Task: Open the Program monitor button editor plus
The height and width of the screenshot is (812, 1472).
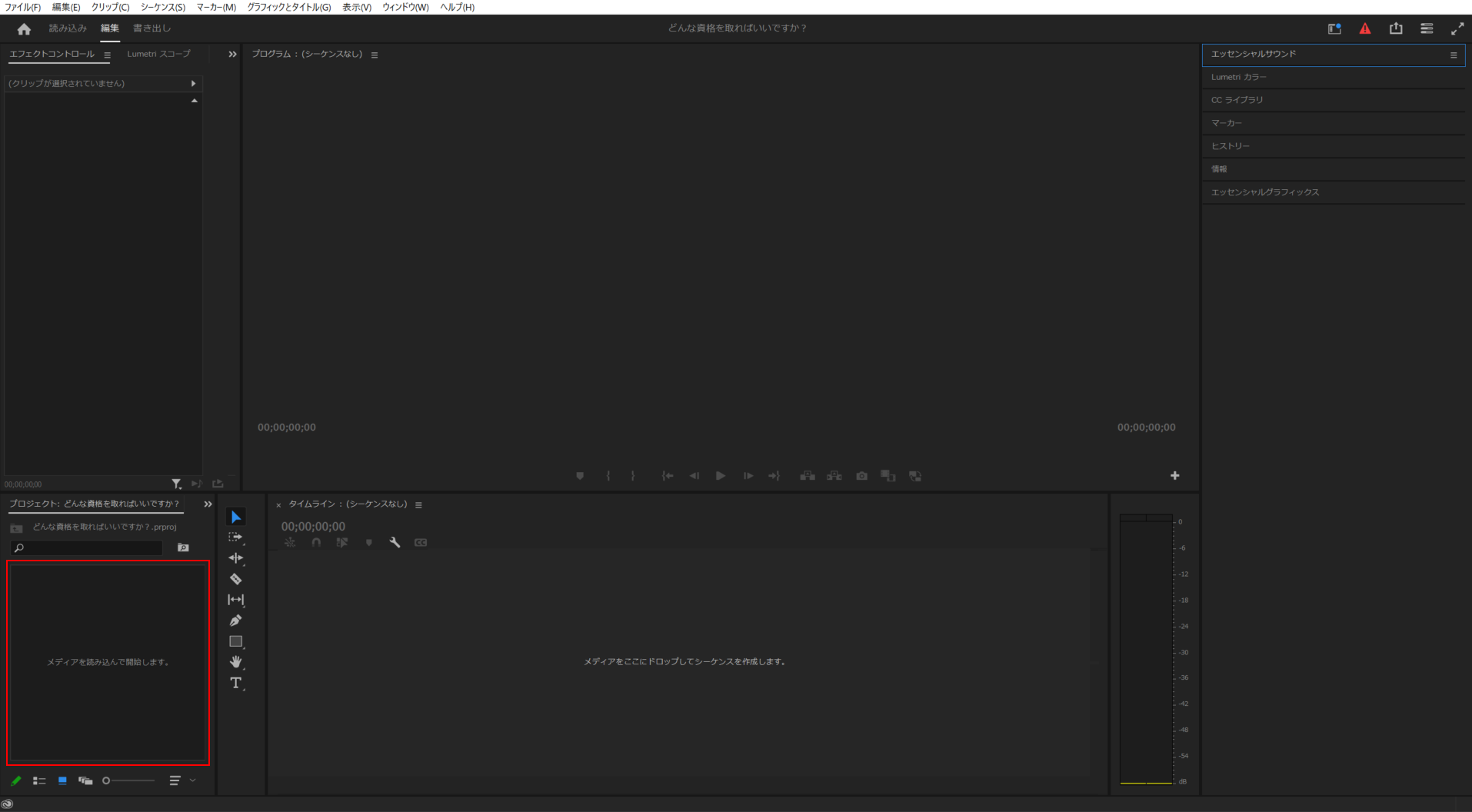Action: point(1175,476)
